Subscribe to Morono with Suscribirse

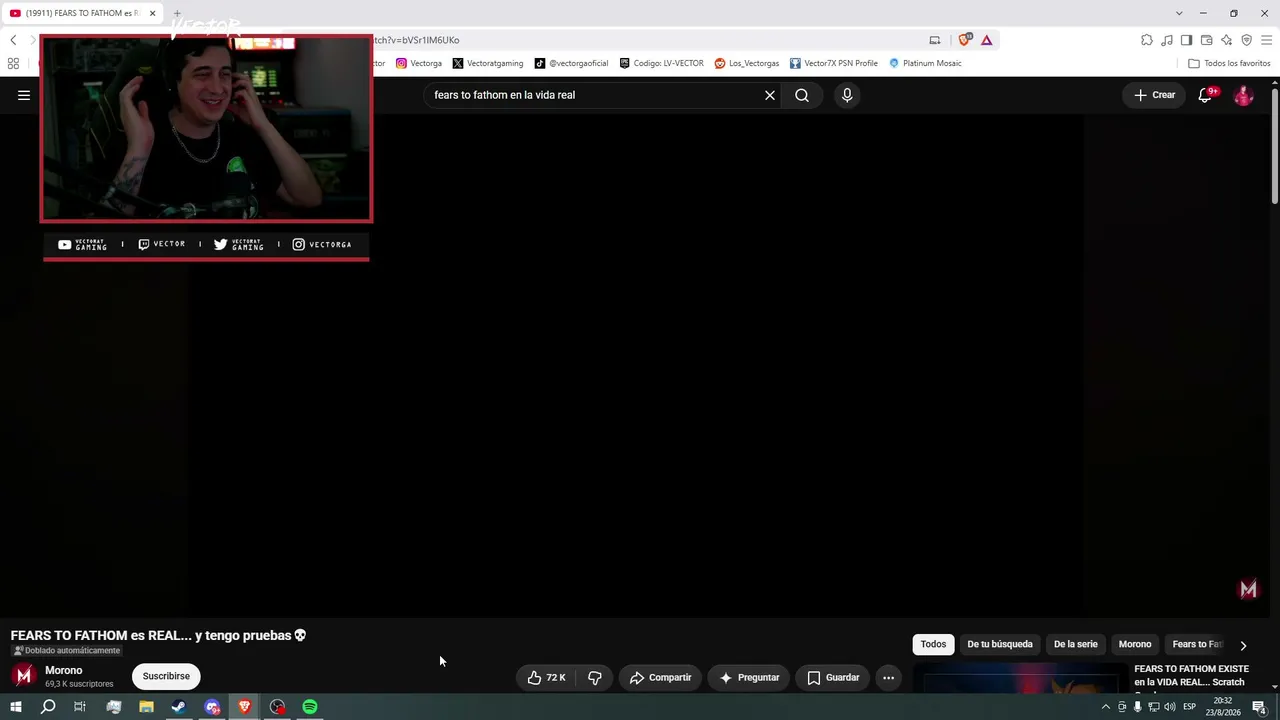(166, 676)
